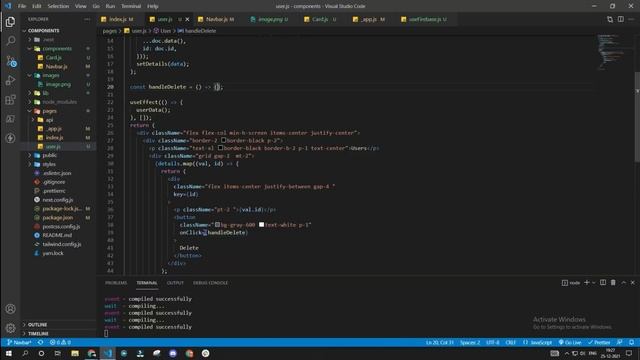This screenshot has height=360, width=640.
Task: Open the launch profile dropdown arrow beside plus
Action: [x=593, y=282]
